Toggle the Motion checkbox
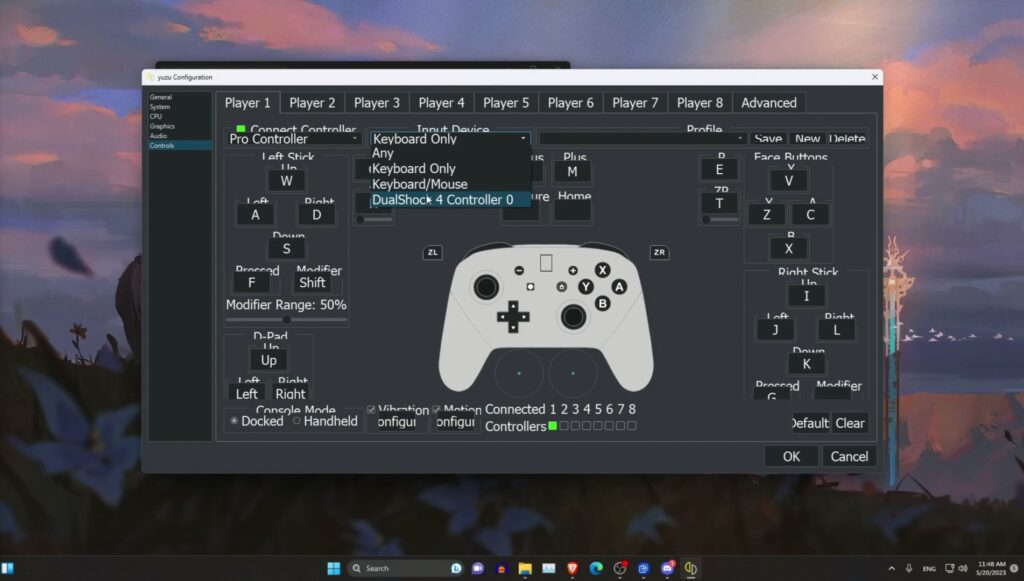 pos(436,410)
